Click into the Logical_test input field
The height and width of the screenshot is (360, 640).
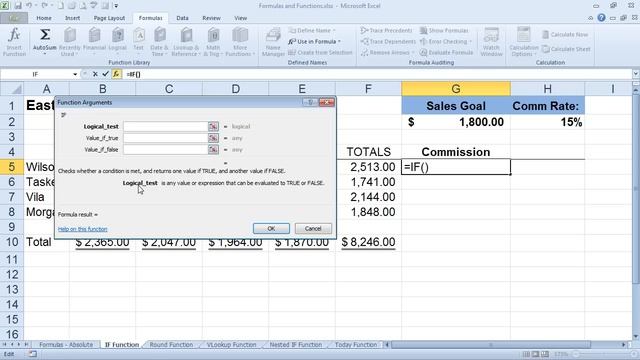click(x=166, y=127)
